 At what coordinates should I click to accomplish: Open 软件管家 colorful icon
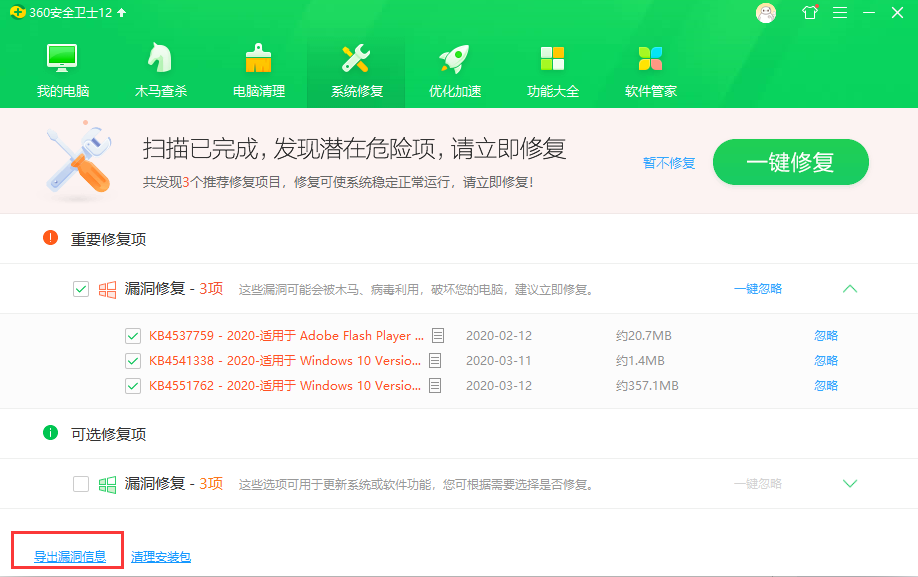(x=650, y=59)
